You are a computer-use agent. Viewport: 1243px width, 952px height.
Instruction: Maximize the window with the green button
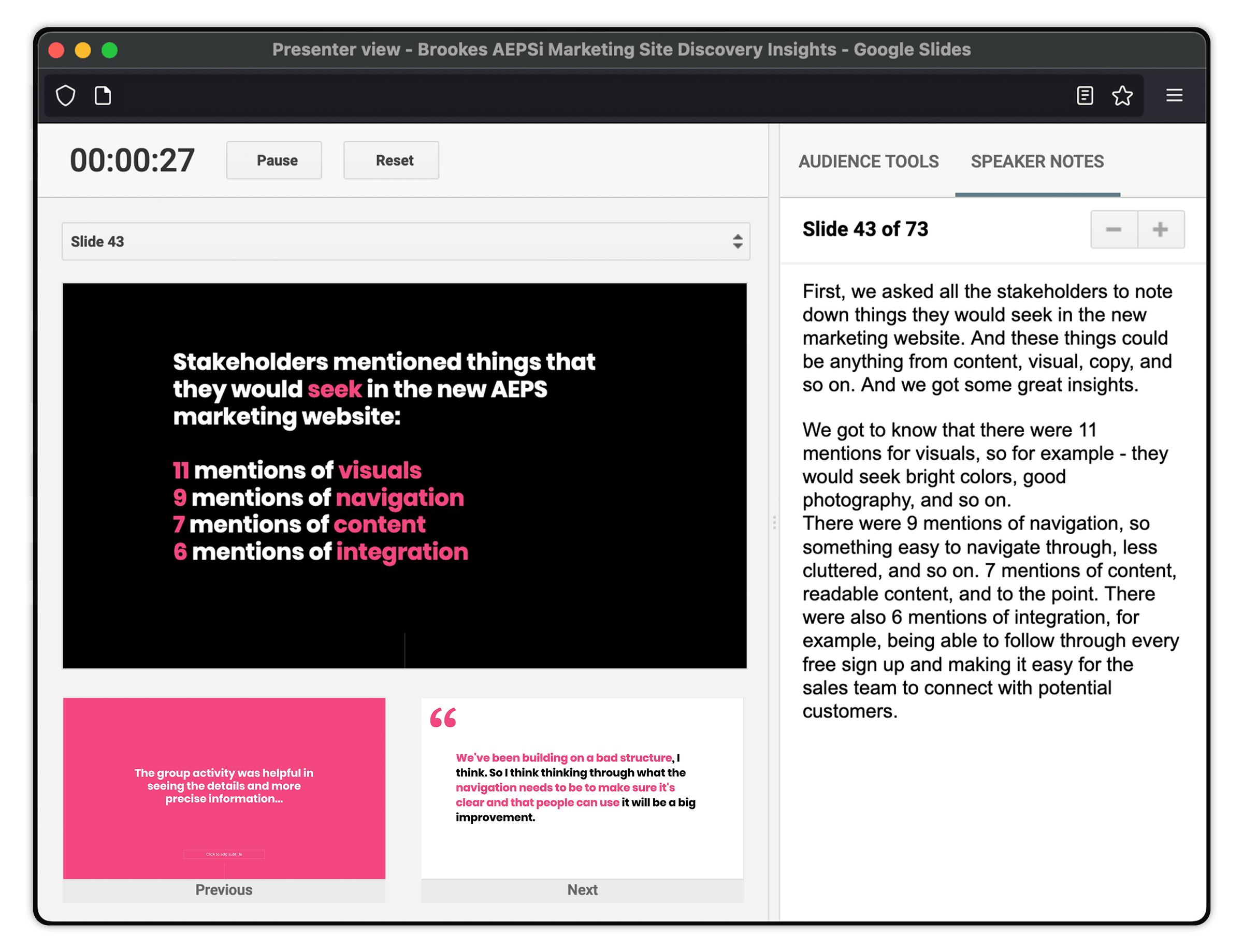[x=109, y=50]
